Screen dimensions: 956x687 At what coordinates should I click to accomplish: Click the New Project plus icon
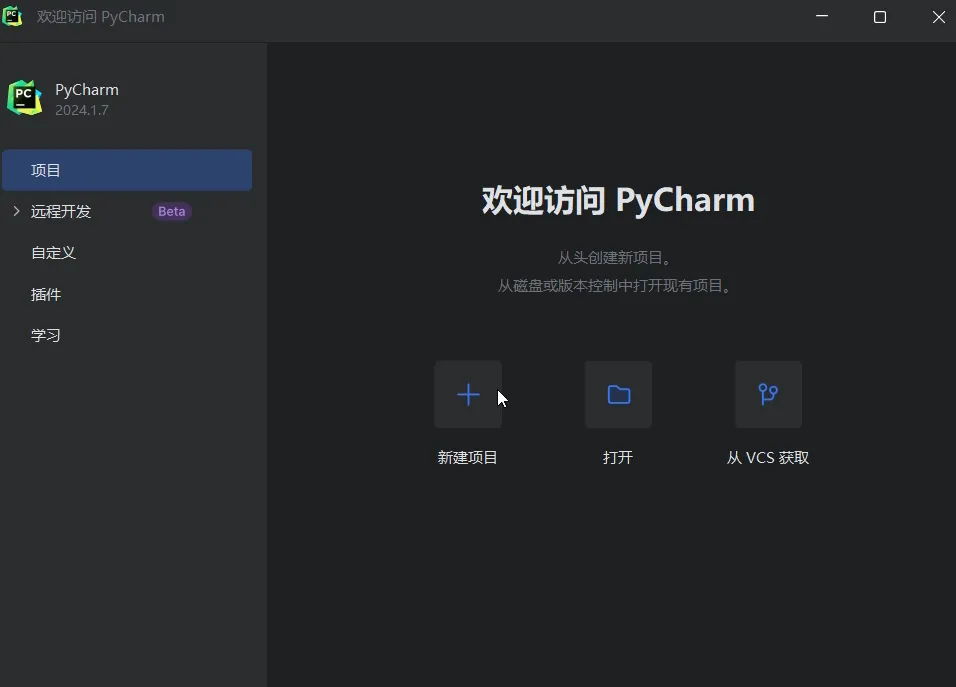pyautogui.click(x=468, y=394)
